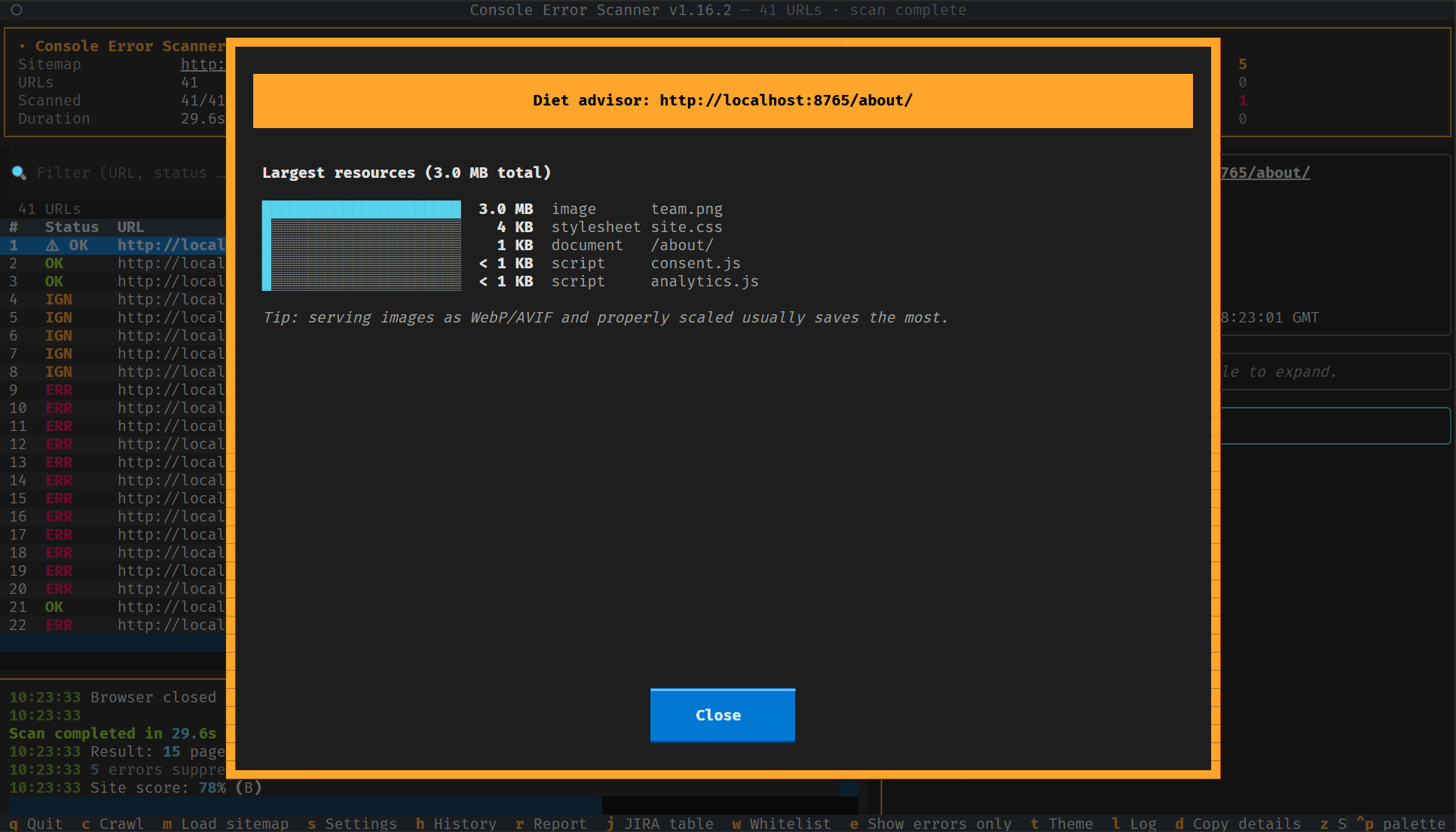Screen dimensions: 1456x832
Task: Open the command palette footer item
Action: coord(1401,824)
